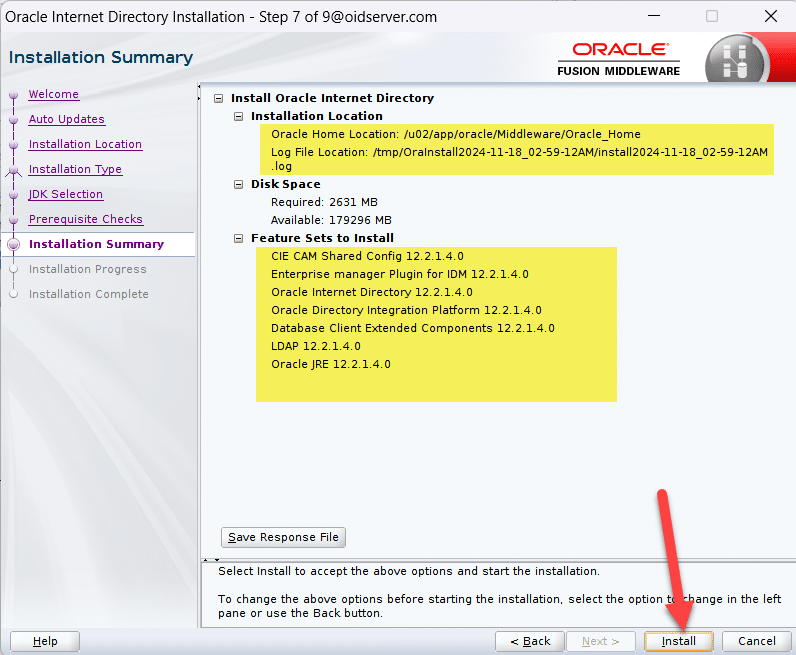The image size is (796, 655).
Task: Click the Save Response File button
Action: 284,537
